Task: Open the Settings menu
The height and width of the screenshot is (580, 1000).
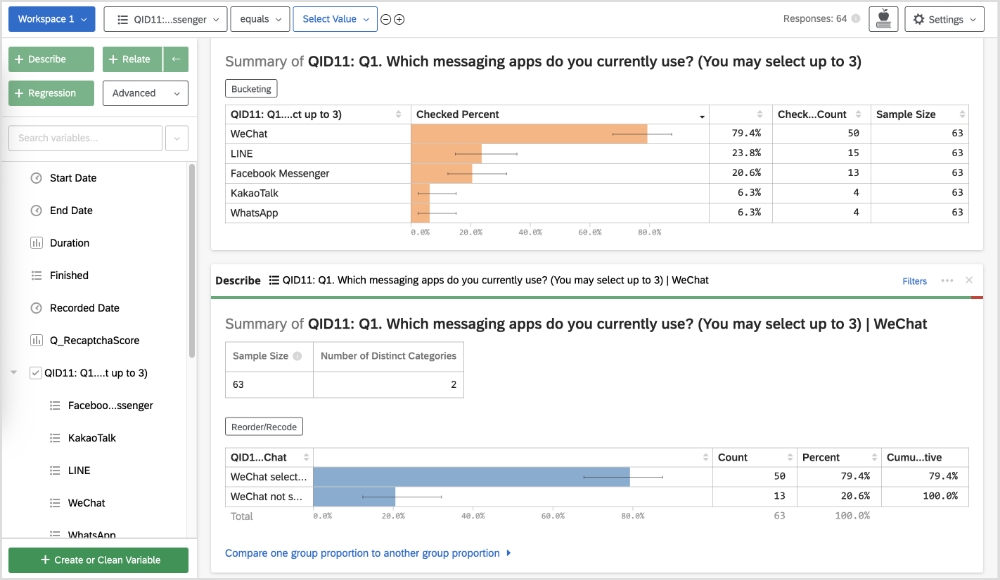Action: tap(944, 19)
